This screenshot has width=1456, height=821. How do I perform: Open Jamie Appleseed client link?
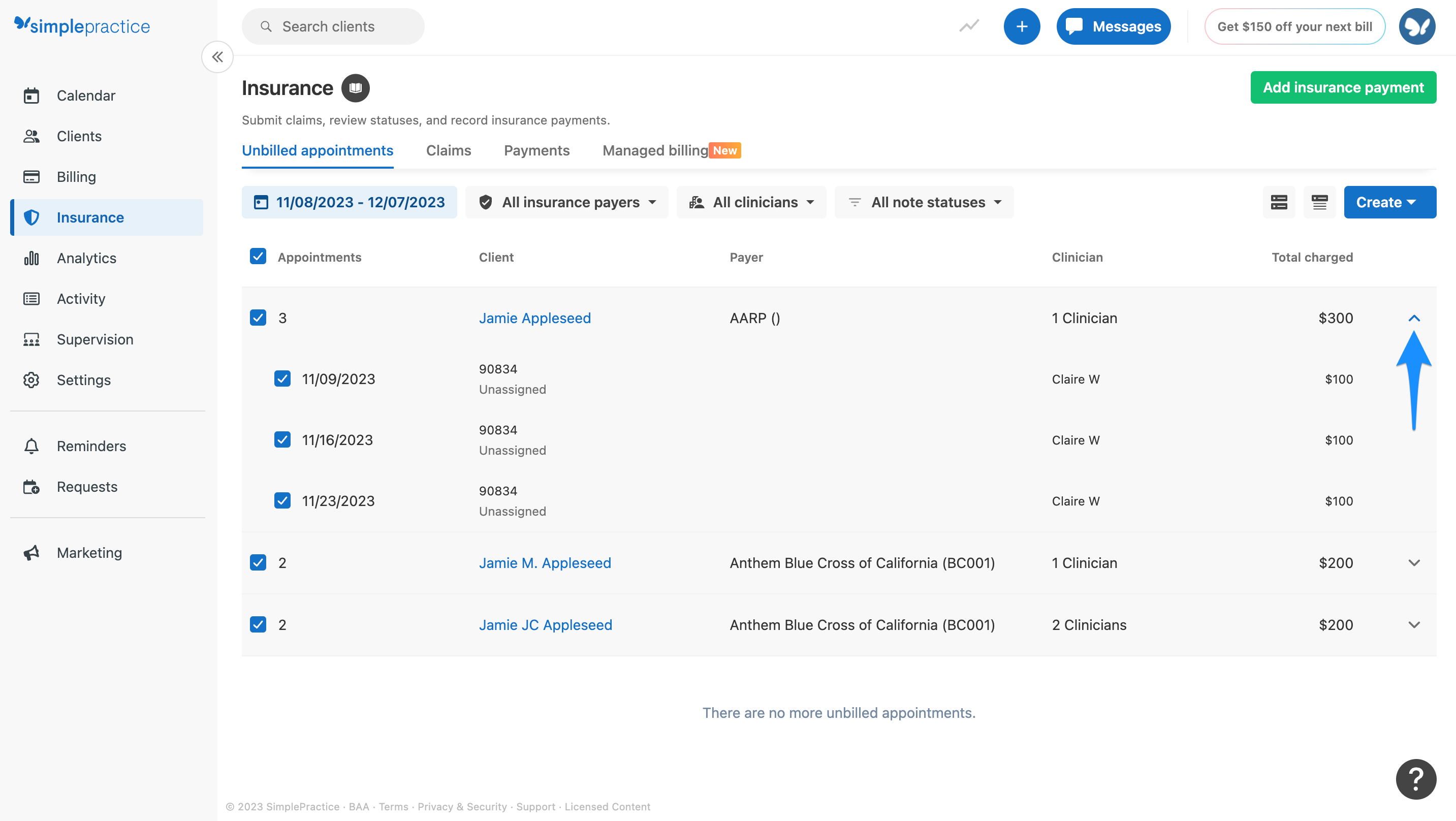534,318
